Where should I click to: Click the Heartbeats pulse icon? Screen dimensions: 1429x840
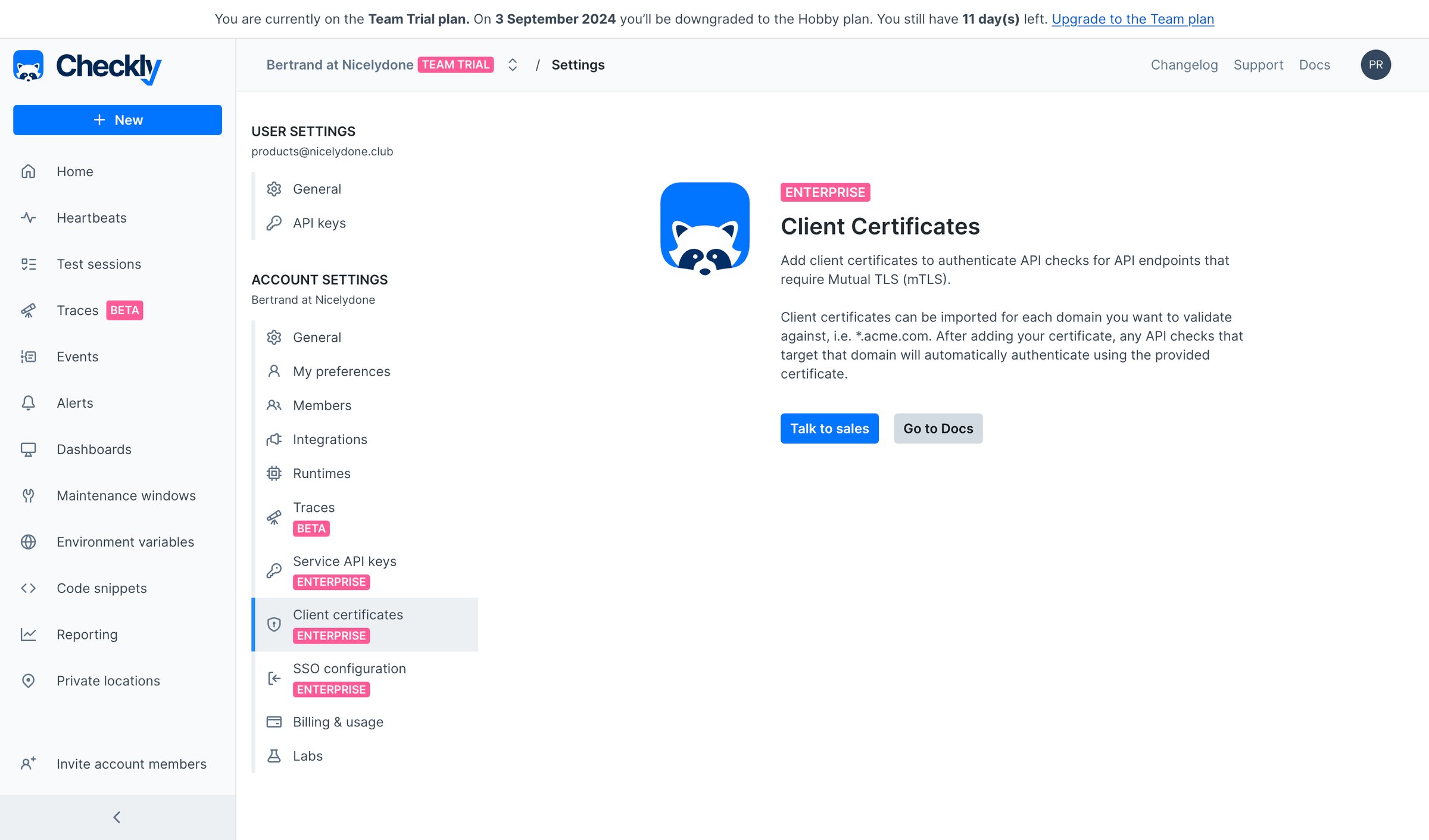[28, 218]
